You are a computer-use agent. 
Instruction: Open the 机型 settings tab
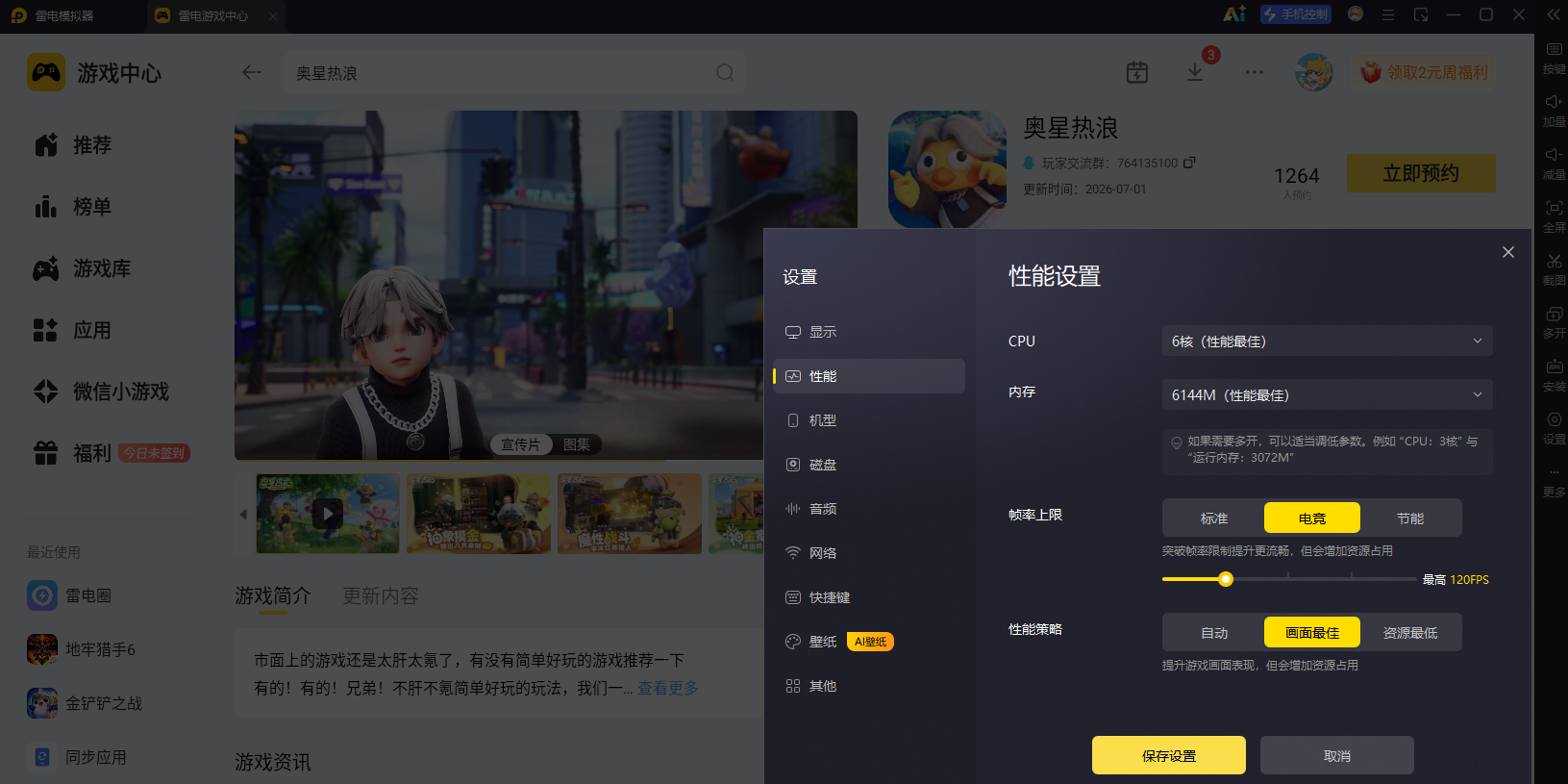click(869, 420)
